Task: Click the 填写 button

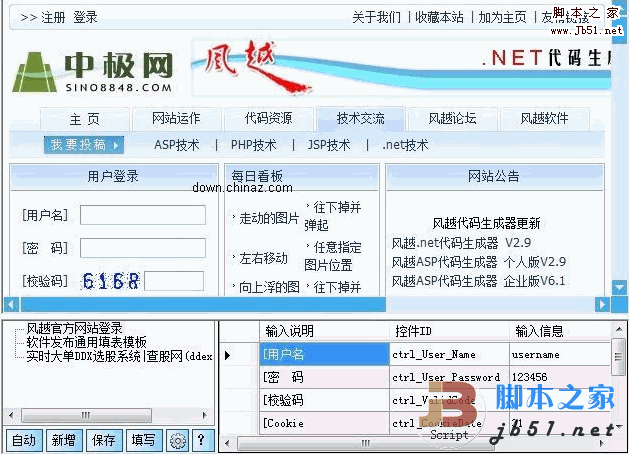Action: point(144,440)
